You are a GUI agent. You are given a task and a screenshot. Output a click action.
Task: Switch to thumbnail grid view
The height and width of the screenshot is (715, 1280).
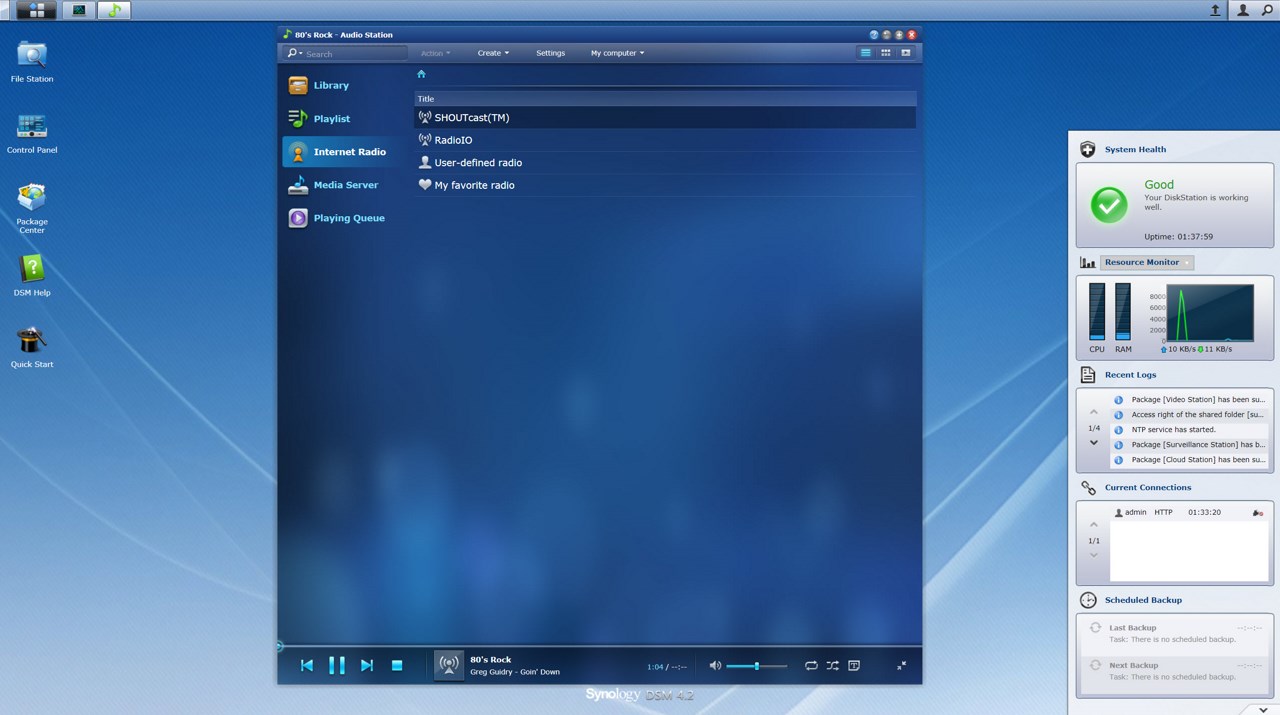click(x=886, y=53)
